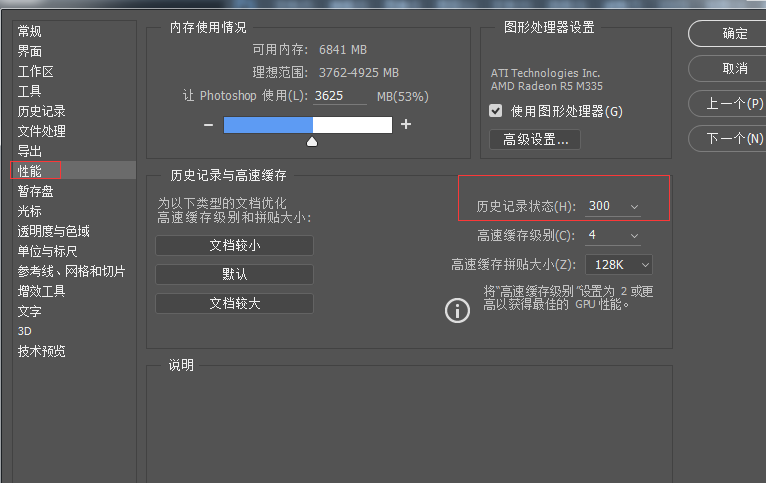Screen dimensions: 766x483
Task: Select the 文档较大 optimization button
Action: pos(234,303)
